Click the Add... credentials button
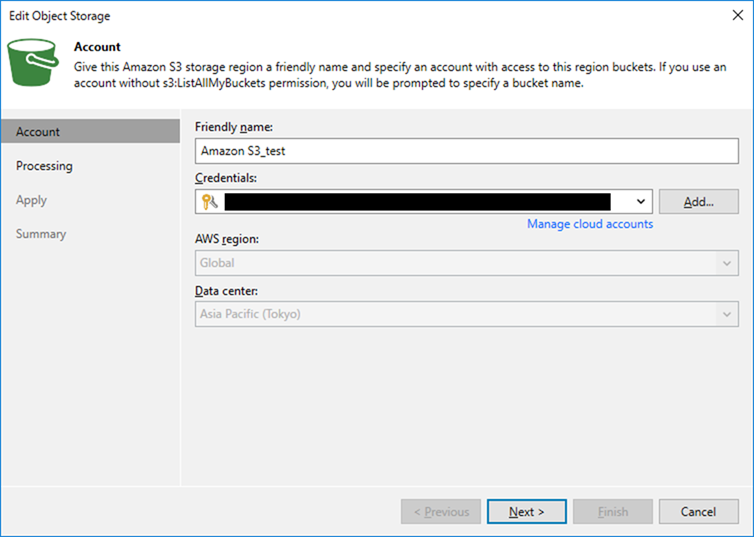The image size is (754, 537). coord(699,201)
